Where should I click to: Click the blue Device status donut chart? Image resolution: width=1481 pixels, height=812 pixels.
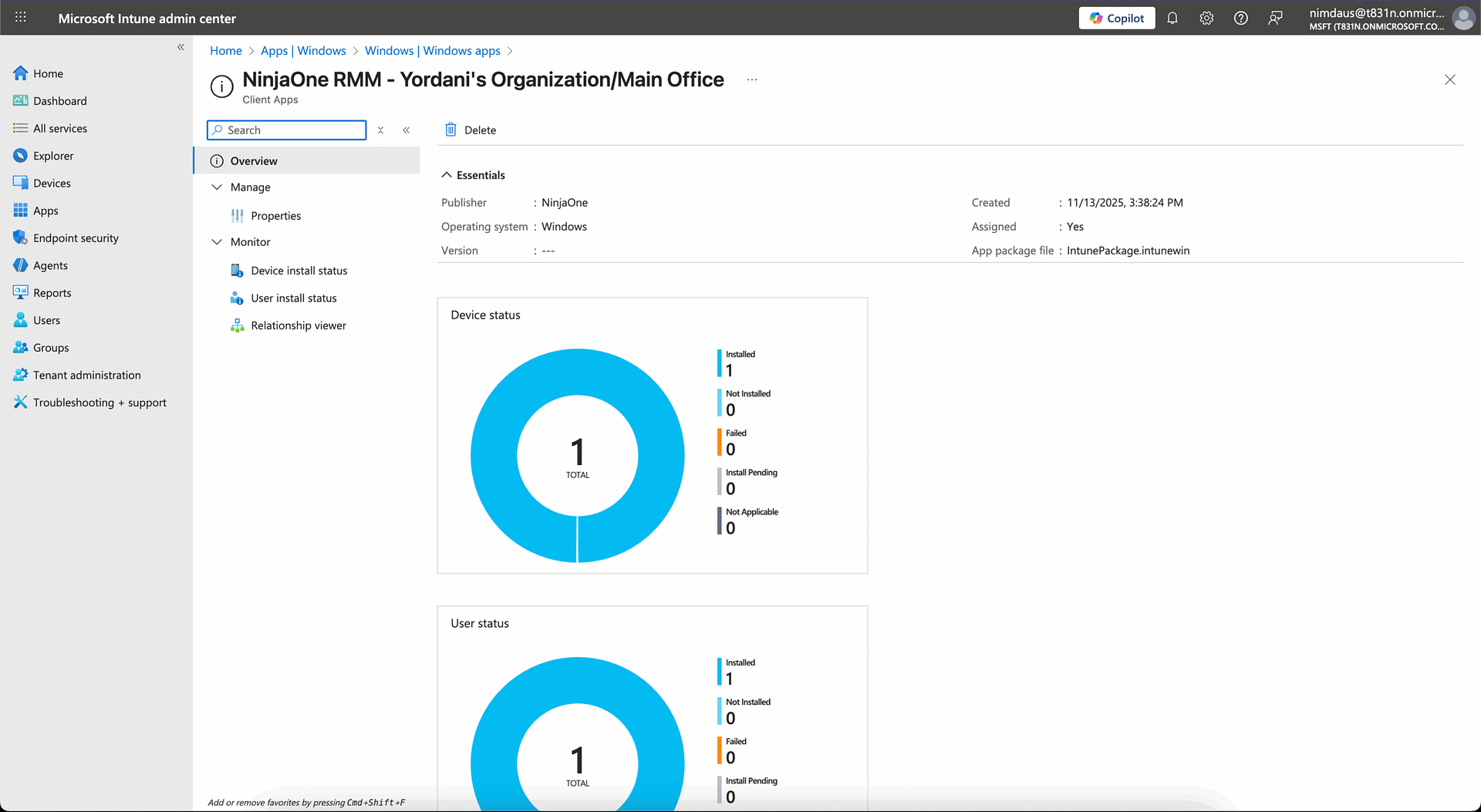494,455
